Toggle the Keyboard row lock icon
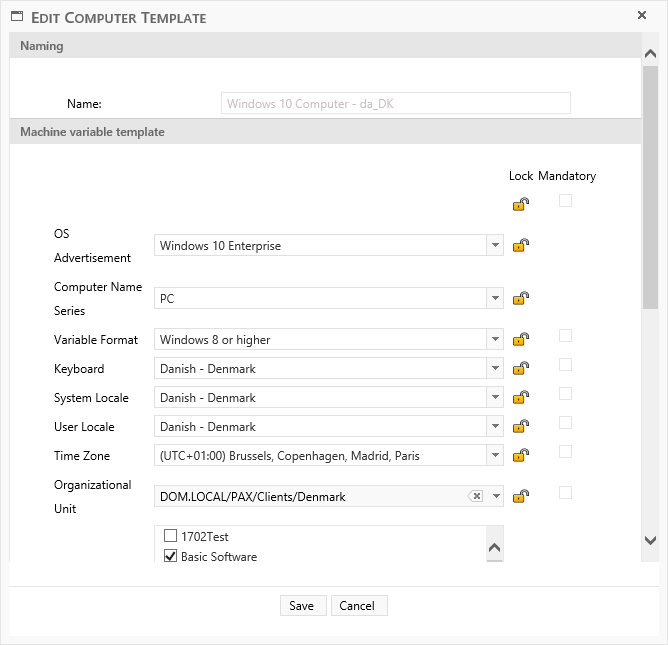Screen dimensions: 668x645 click(521, 368)
